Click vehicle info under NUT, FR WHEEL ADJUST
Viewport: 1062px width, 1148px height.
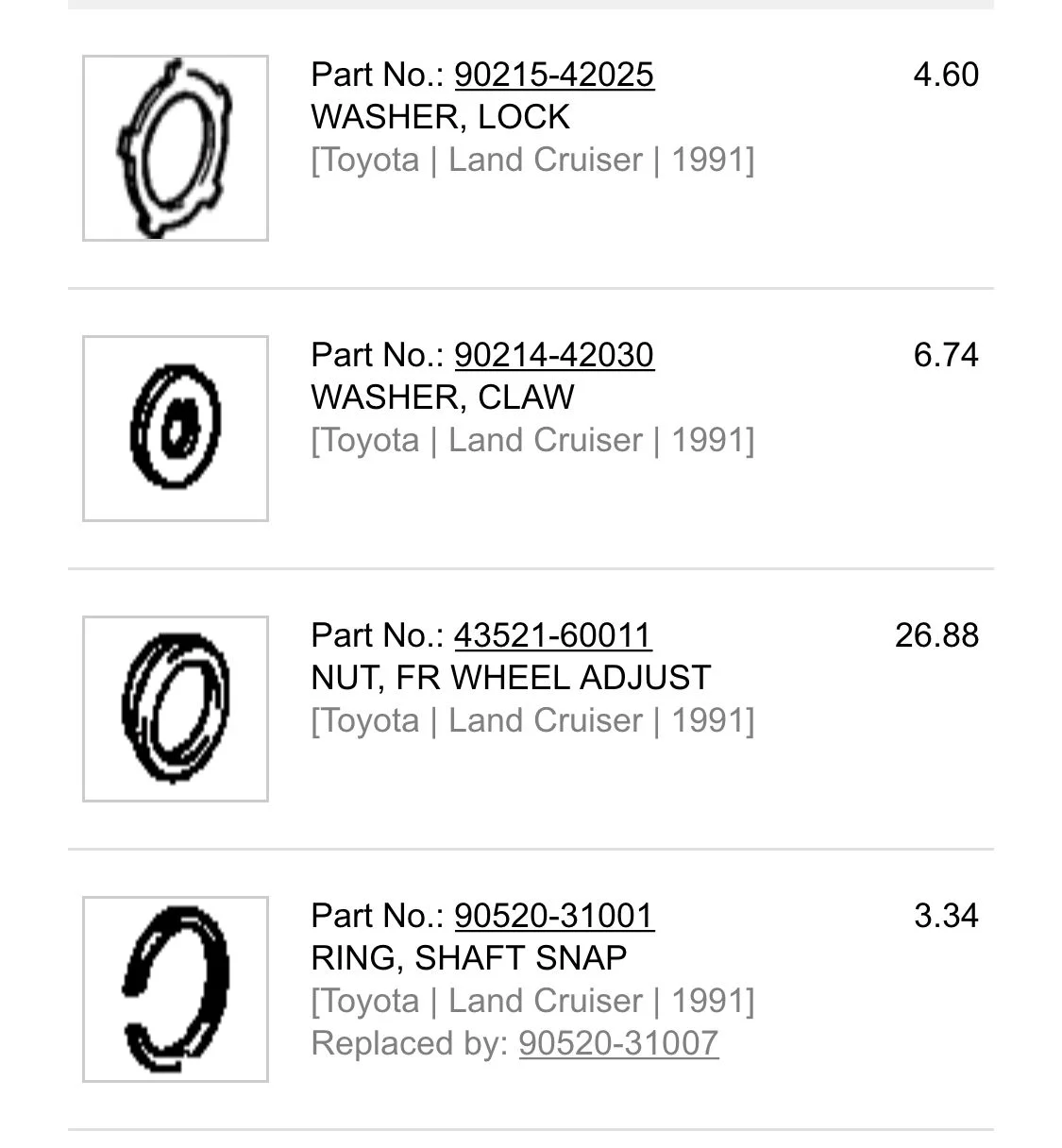click(x=532, y=720)
